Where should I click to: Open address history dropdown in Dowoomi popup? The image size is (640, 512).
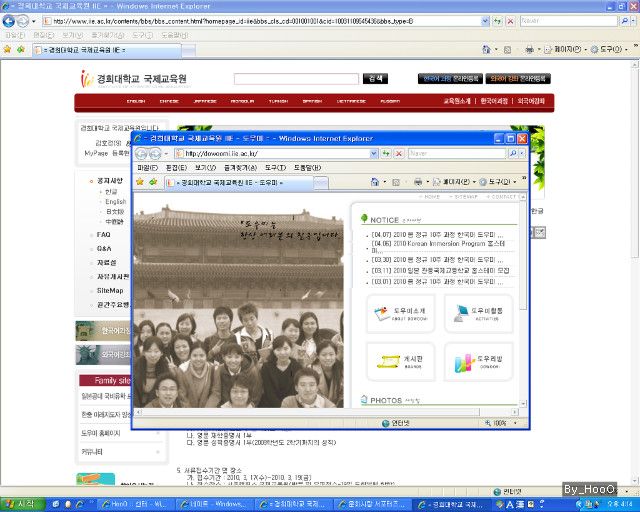click(373, 154)
